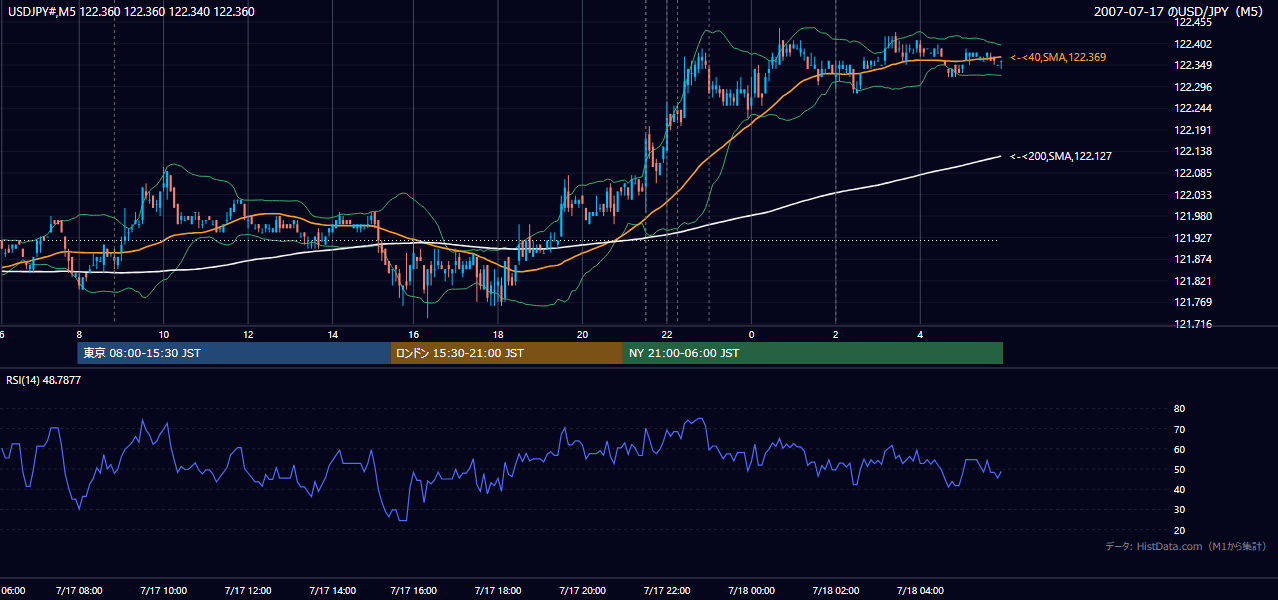The height and width of the screenshot is (600, 1278).
Task: Click the date label 7/17 22:00
Action: (666, 590)
